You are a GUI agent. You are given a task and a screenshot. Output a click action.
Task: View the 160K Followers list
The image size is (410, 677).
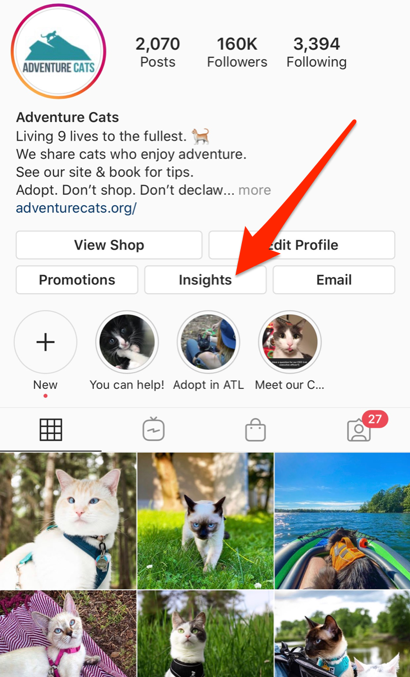[x=237, y=52]
